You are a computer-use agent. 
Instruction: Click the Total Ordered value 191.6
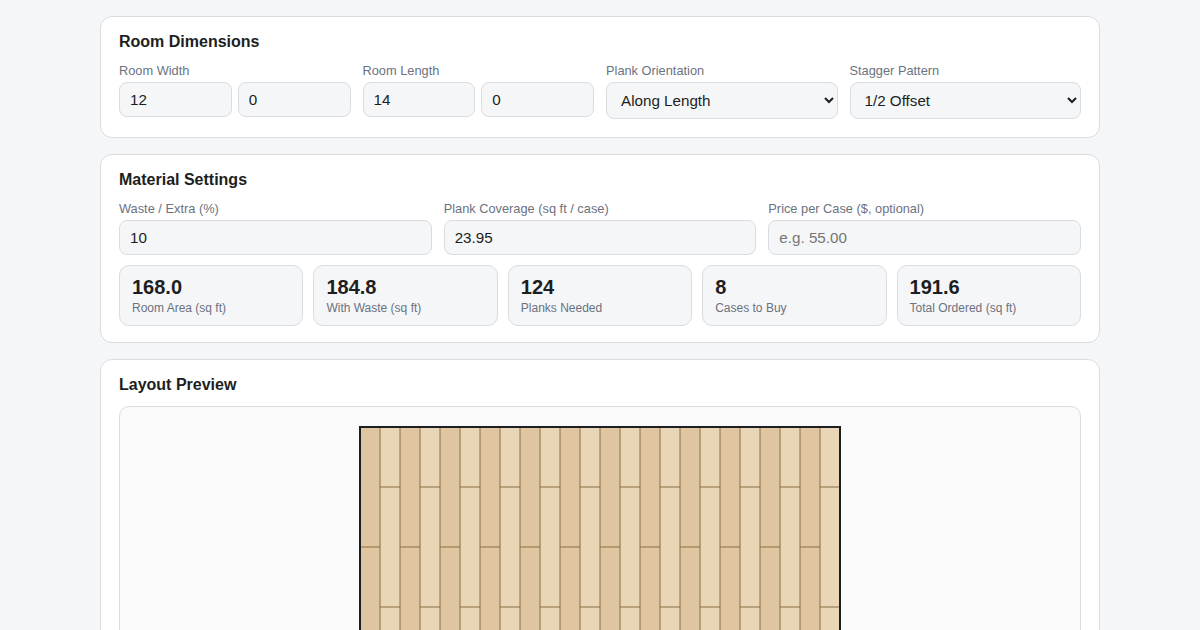point(935,288)
